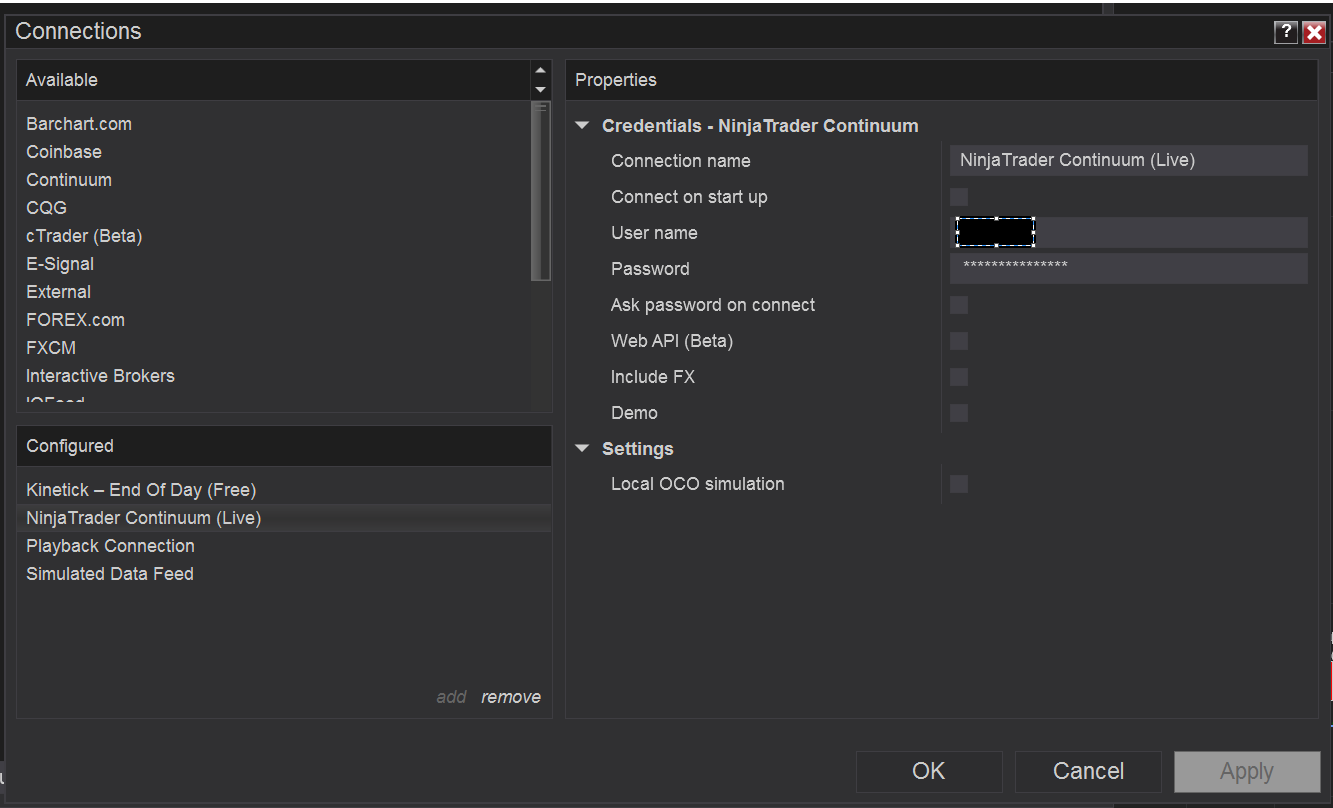Screen dimensions: 1333x808
Task: Select CQG connection type
Action: [x=47, y=208]
